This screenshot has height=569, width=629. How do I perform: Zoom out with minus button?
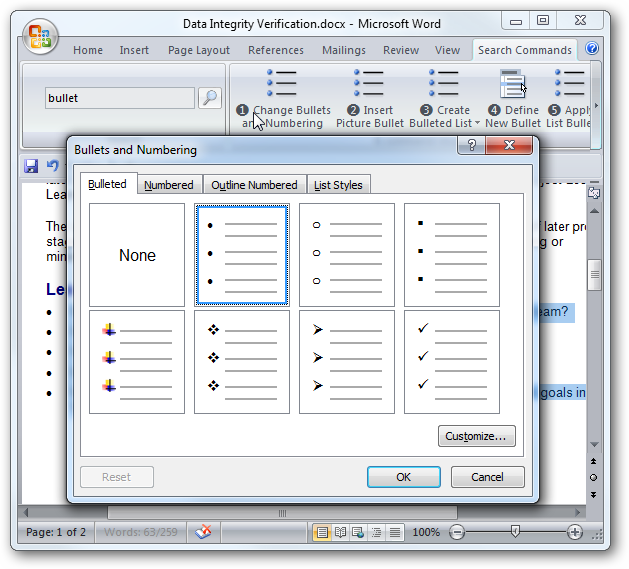click(457, 532)
